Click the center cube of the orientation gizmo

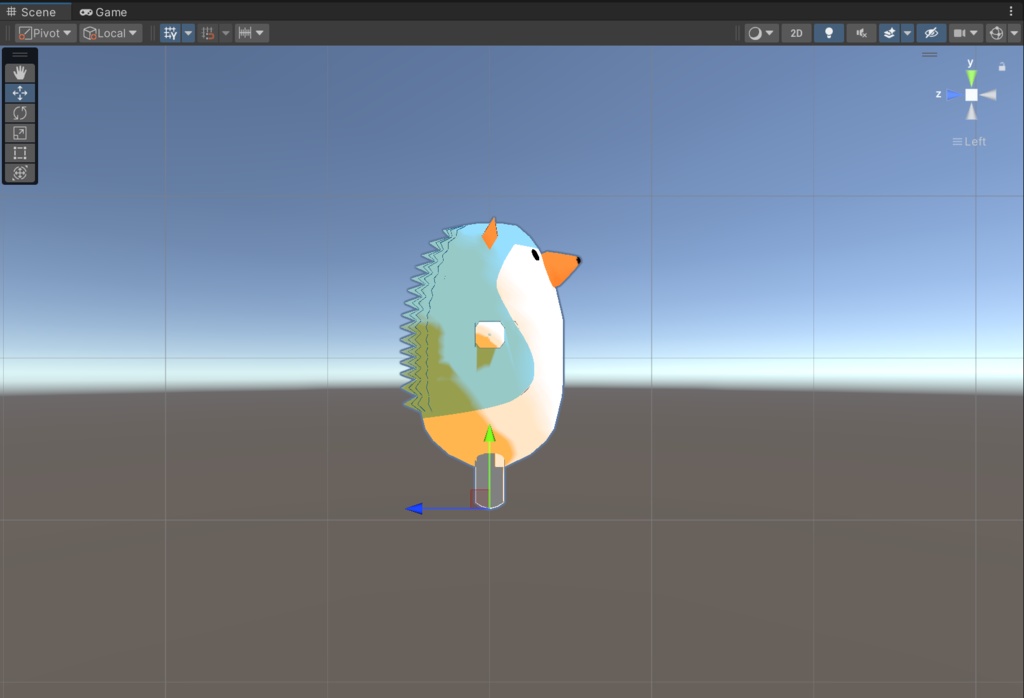click(971, 95)
